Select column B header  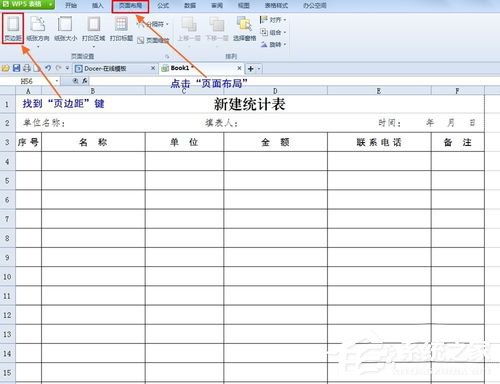click(93, 91)
